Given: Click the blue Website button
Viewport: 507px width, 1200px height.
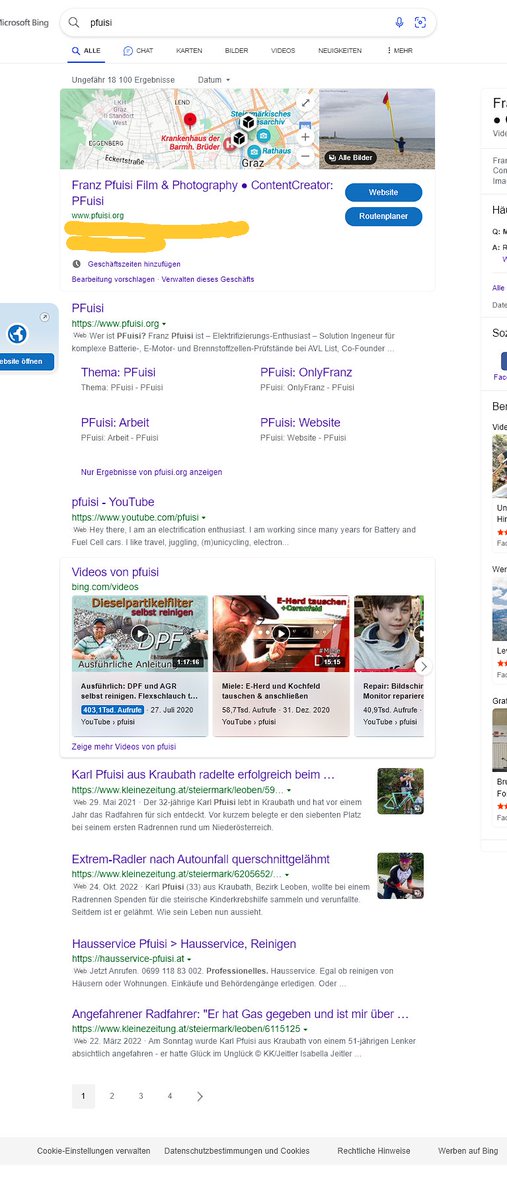Looking at the screenshot, I should tap(383, 193).
